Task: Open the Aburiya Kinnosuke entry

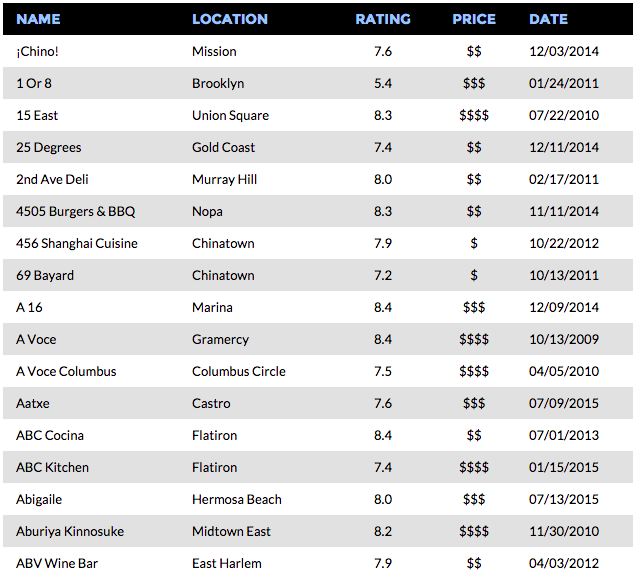Action: (x=70, y=531)
